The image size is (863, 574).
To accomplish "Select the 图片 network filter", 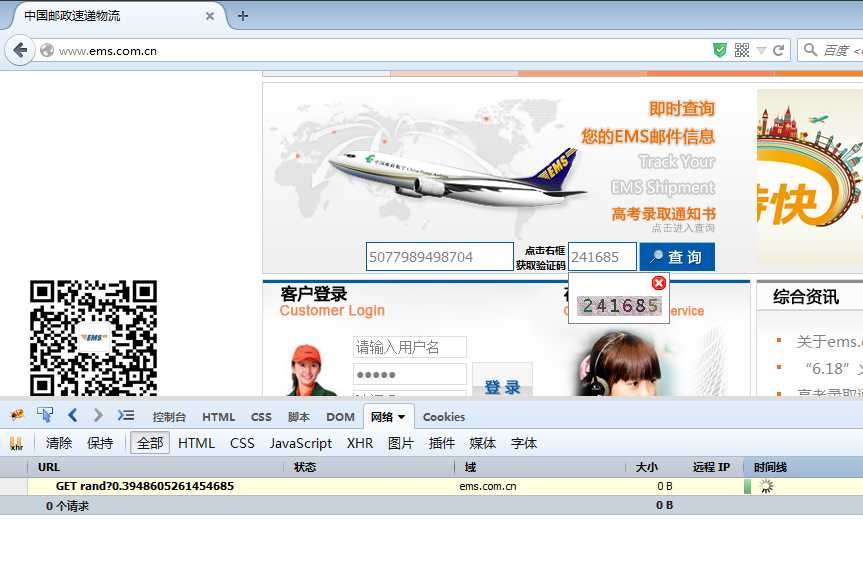I will pyautogui.click(x=401, y=443).
